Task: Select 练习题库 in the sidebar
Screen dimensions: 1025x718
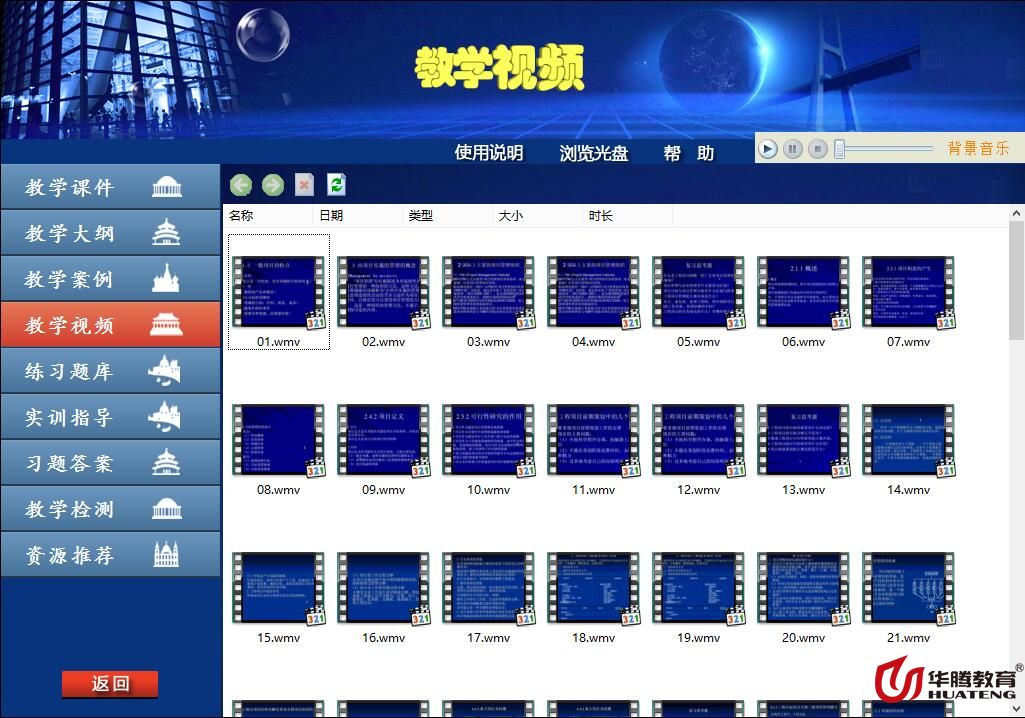Action: [x=110, y=371]
